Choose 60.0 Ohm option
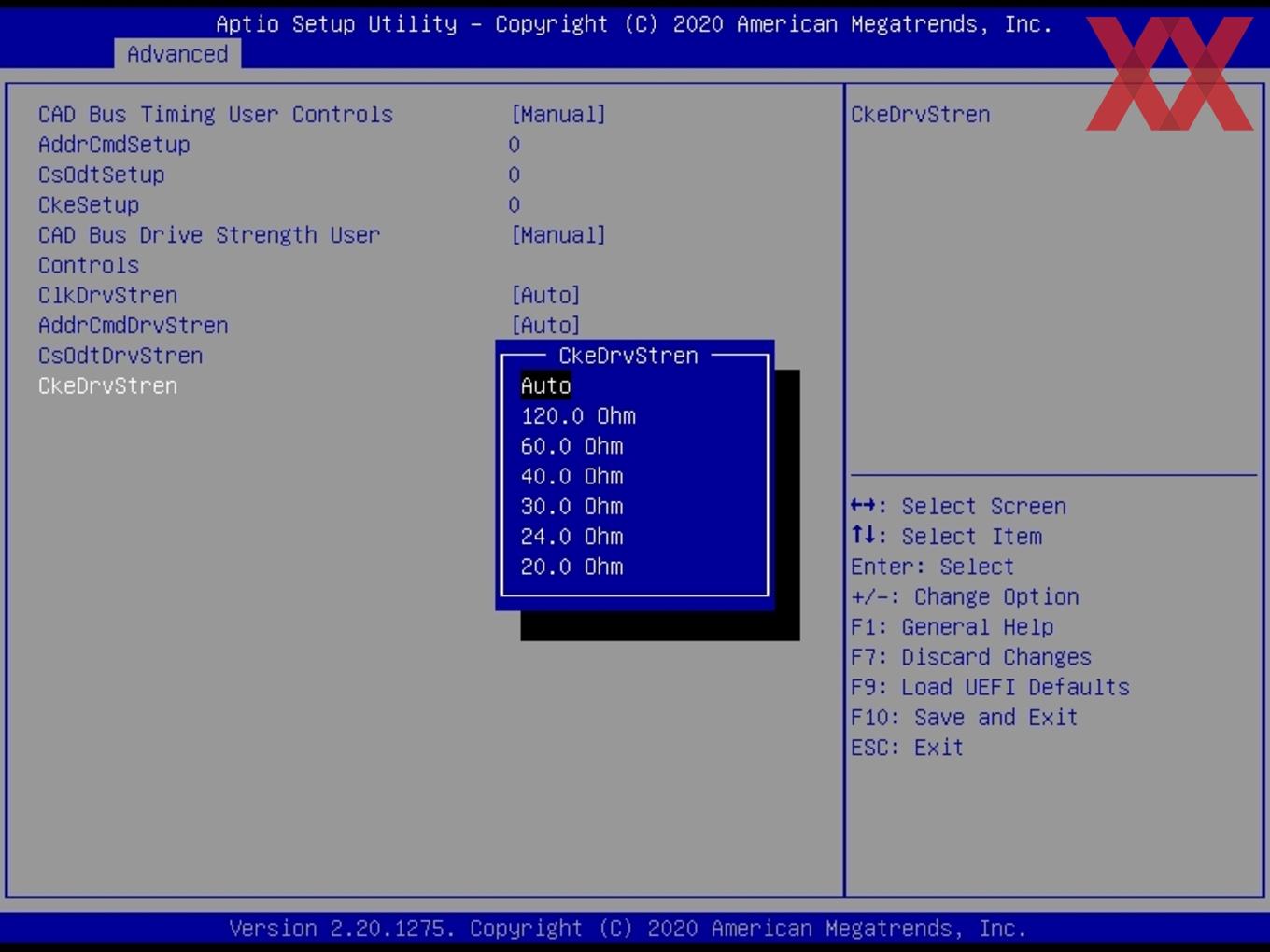Viewport: 1270px width, 952px height. click(x=571, y=446)
